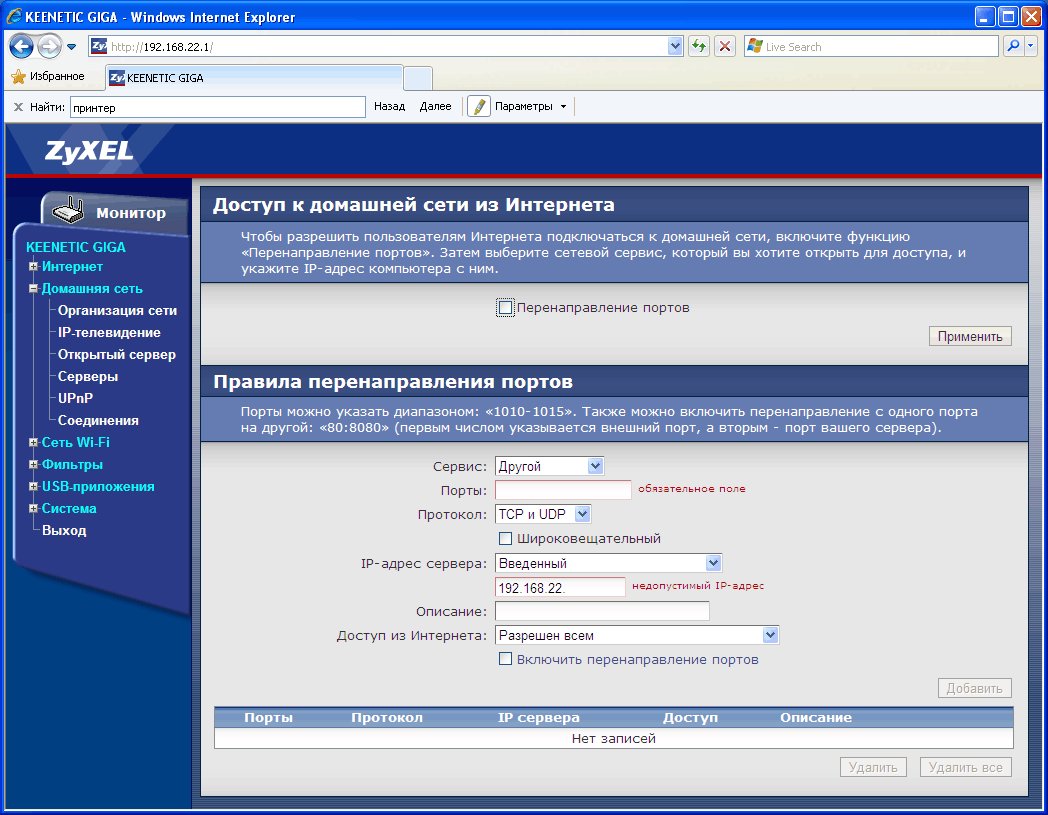The width and height of the screenshot is (1048, 815).
Task: Expand the 'Система' tree section
Action: click(x=33, y=508)
